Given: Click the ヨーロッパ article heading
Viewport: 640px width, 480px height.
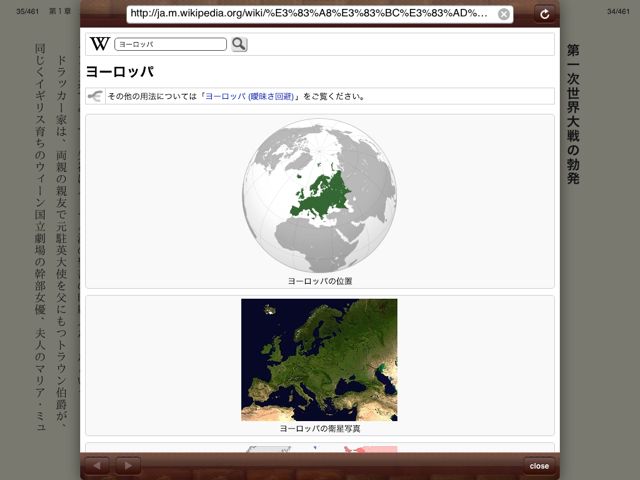Looking at the screenshot, I should [x=120, y=72].
